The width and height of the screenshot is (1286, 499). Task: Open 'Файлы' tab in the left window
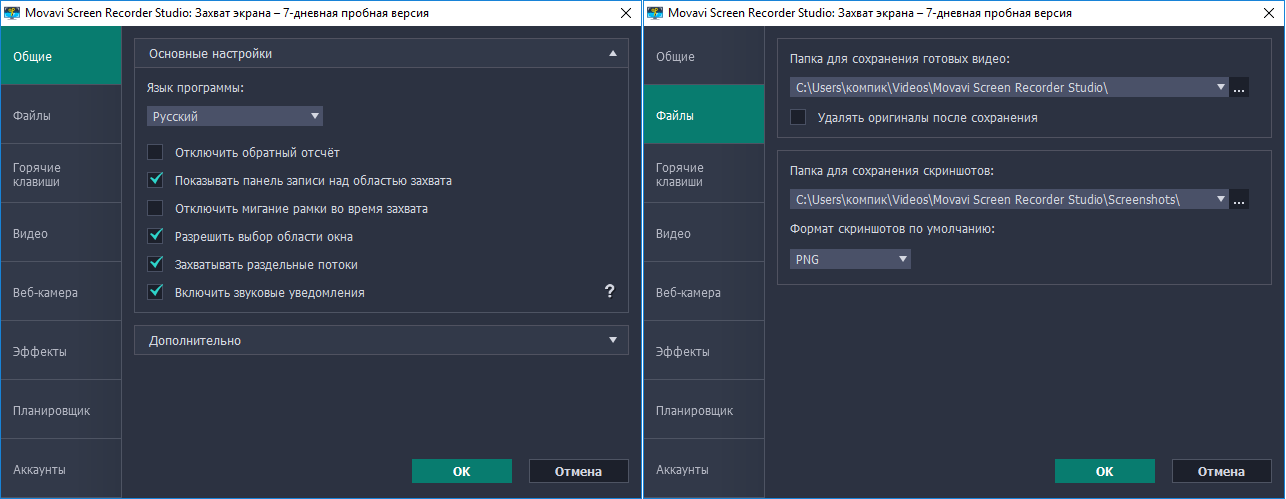point(61,115)
